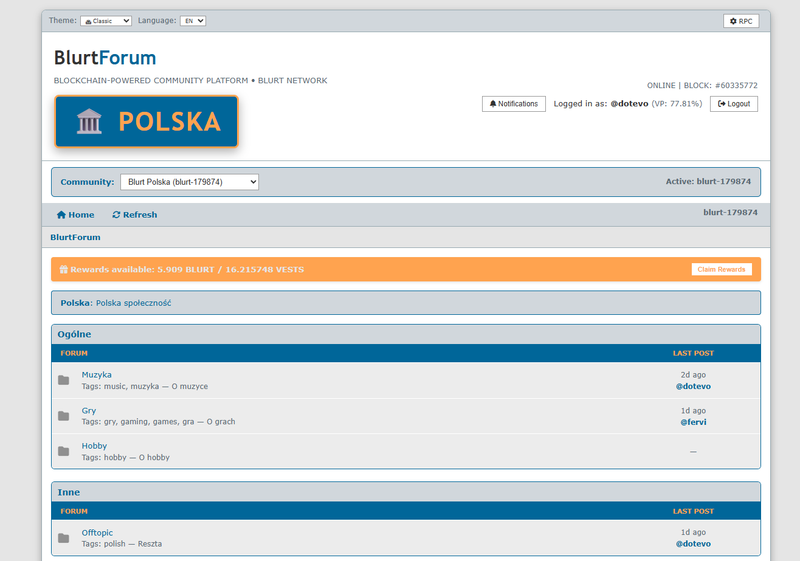This screenshot has width=800, height=561.
Task: Click ONLINE | BLOCK status text
Action: click(x=702, y=85)
